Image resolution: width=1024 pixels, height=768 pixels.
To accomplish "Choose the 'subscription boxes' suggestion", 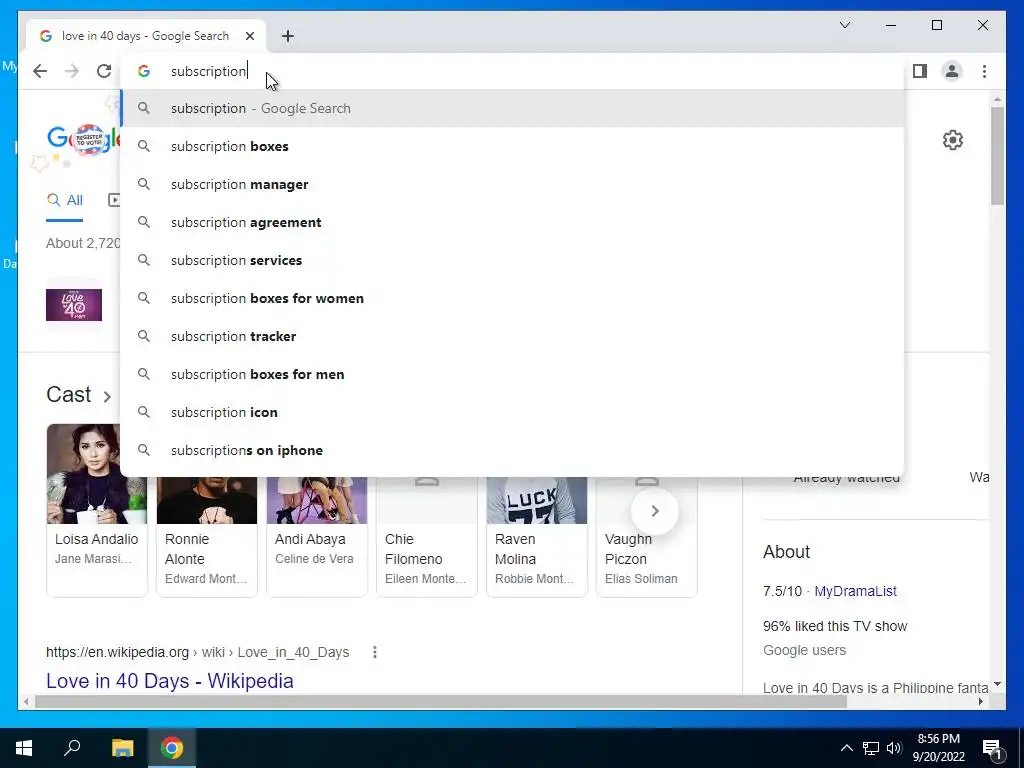I will pos(513,146).
